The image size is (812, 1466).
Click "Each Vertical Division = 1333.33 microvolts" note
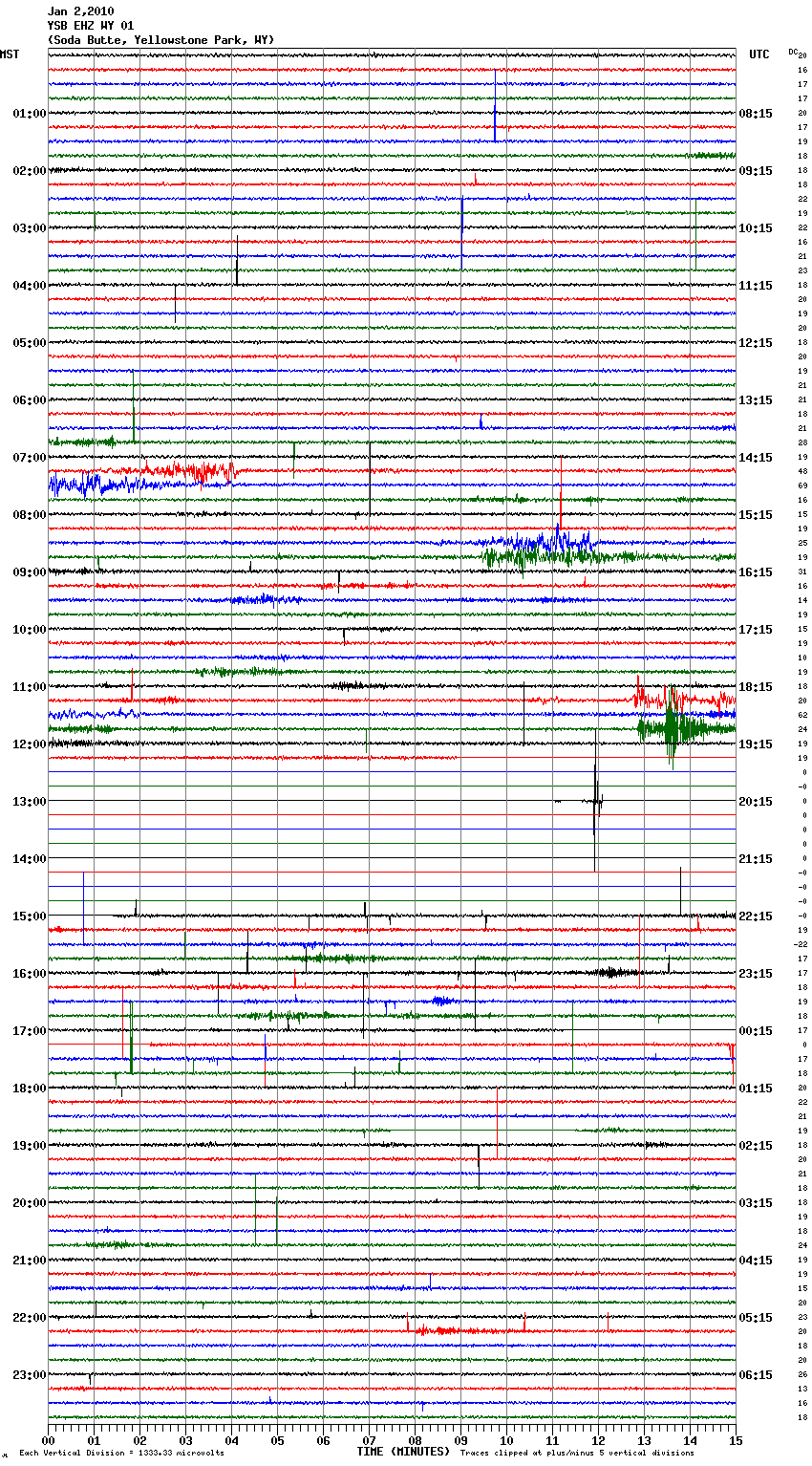coord(121,1454)
